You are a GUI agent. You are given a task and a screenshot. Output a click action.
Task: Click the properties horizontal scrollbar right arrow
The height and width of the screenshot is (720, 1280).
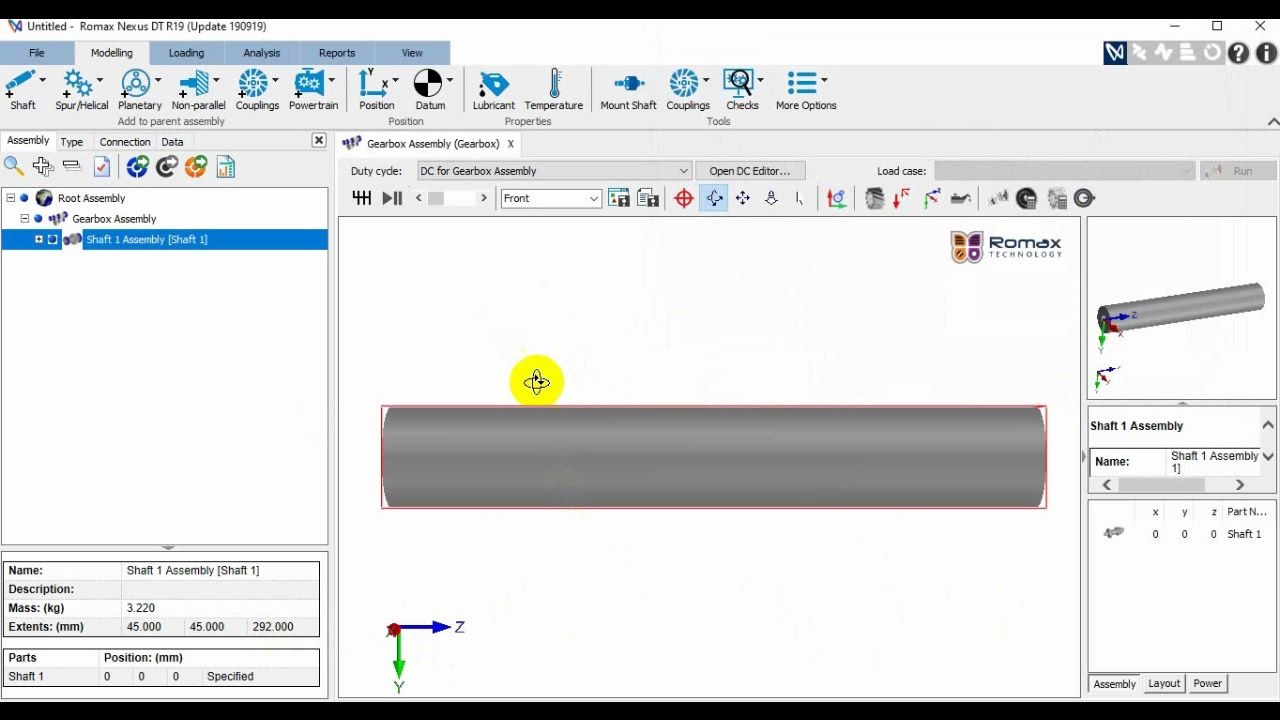point(1240,485)
